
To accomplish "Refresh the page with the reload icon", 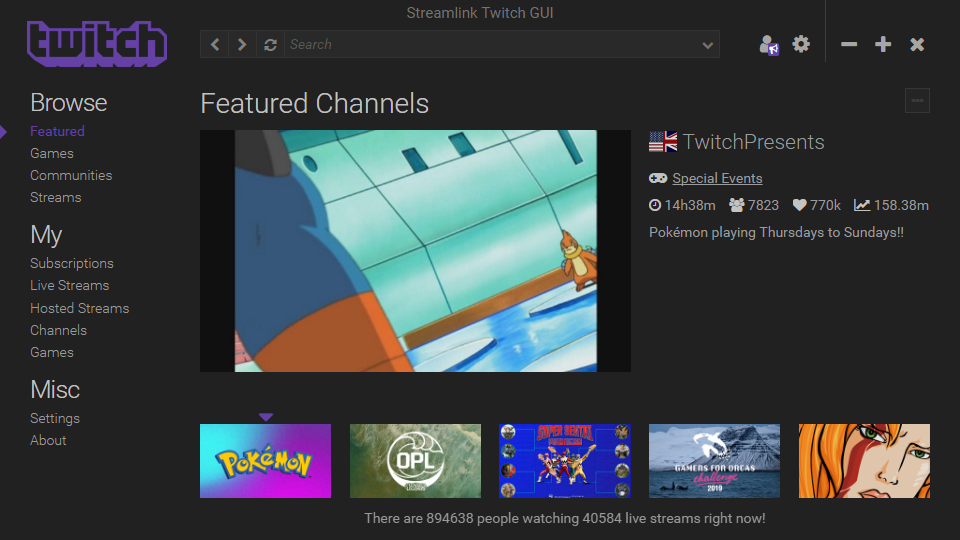I will point(270,45).
